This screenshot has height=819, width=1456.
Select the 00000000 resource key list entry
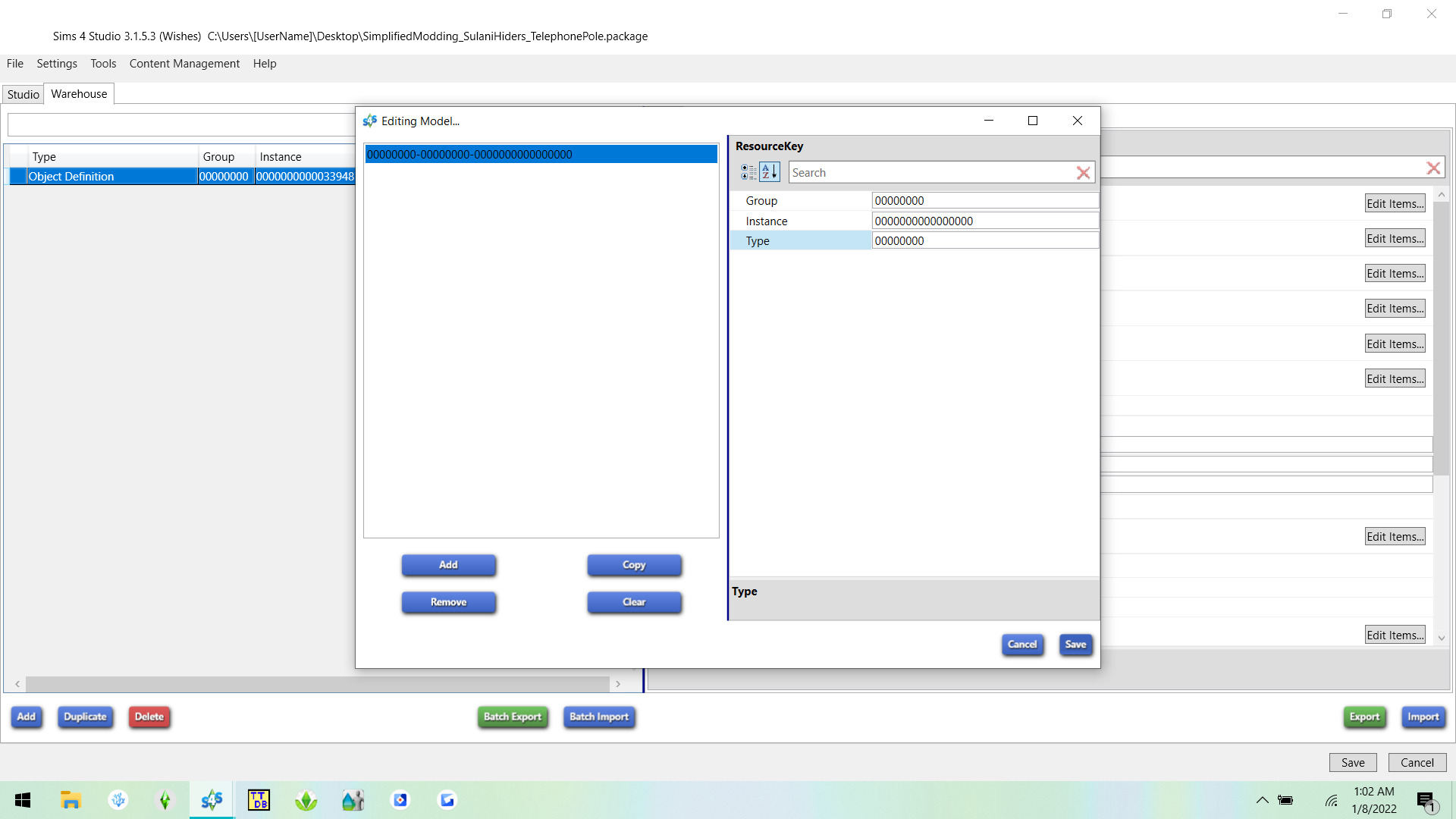point(541,154)
